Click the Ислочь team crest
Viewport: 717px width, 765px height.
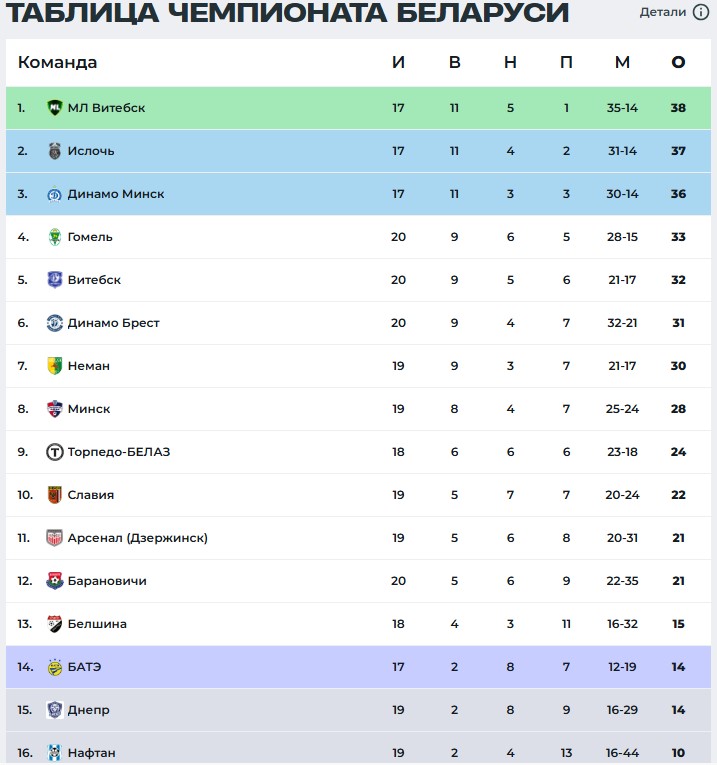(x=55, y=151)
